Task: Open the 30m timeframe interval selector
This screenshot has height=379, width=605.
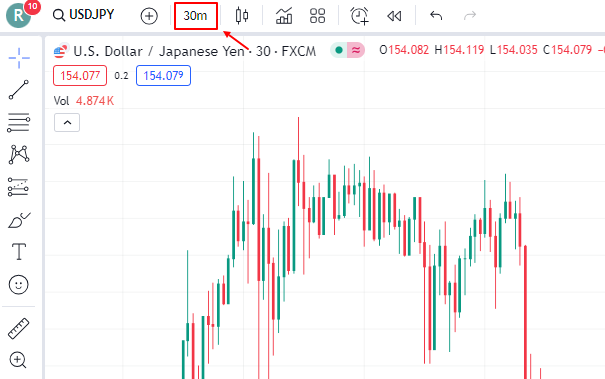Action: (x=196, y=16)
